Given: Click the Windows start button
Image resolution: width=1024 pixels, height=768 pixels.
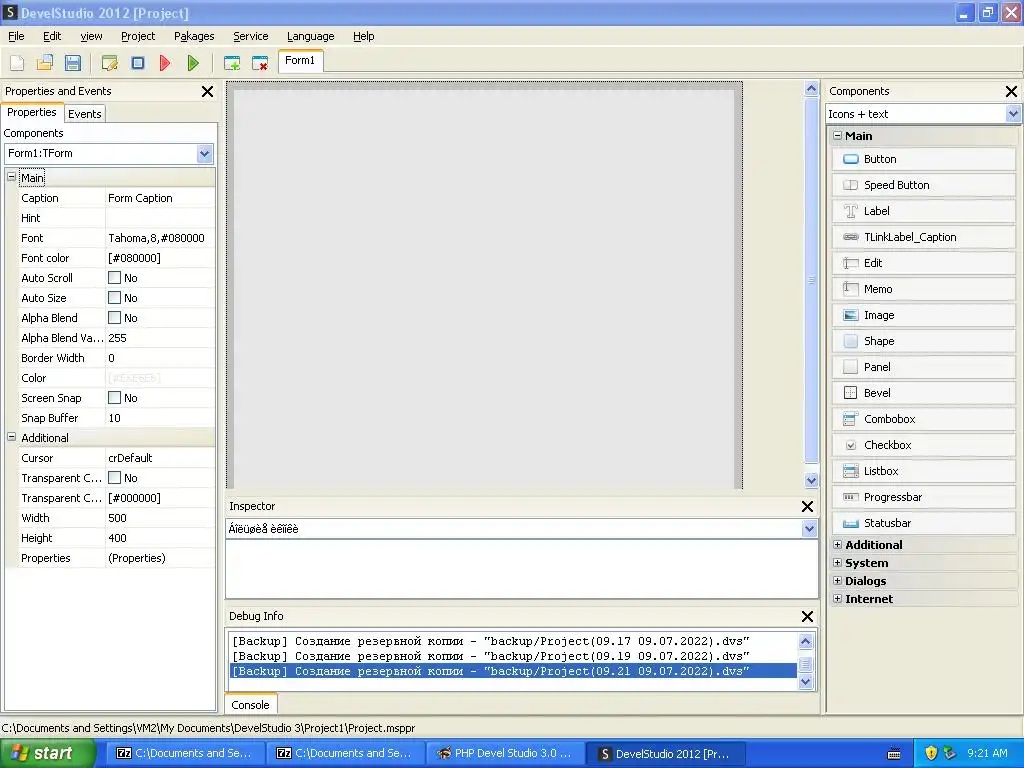Looking at the screenshot, I should pos(48,754).
